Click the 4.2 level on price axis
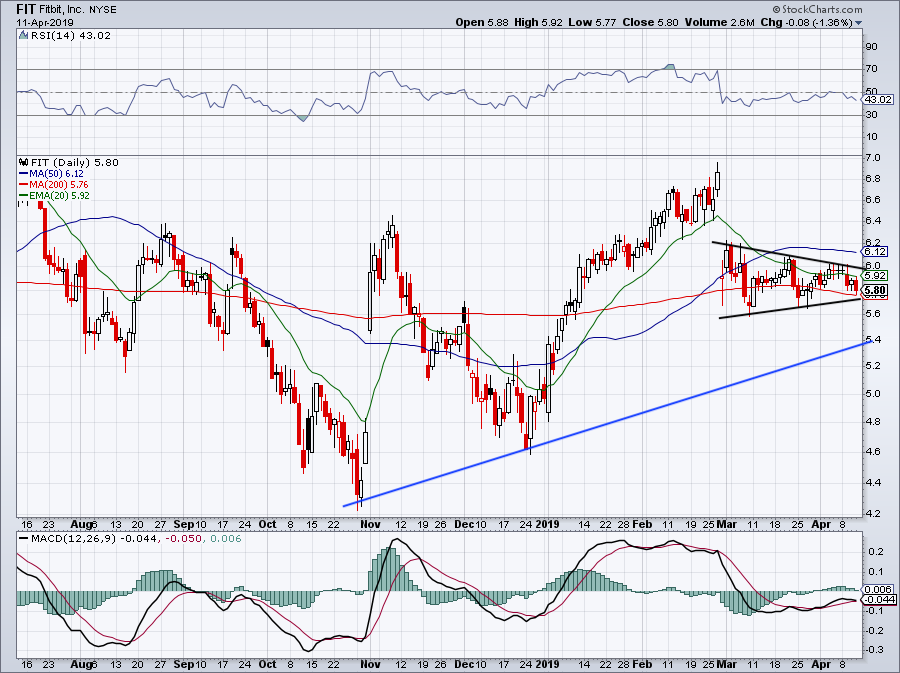The height and width of the screenshot is (673, 900). coord(872,513)
